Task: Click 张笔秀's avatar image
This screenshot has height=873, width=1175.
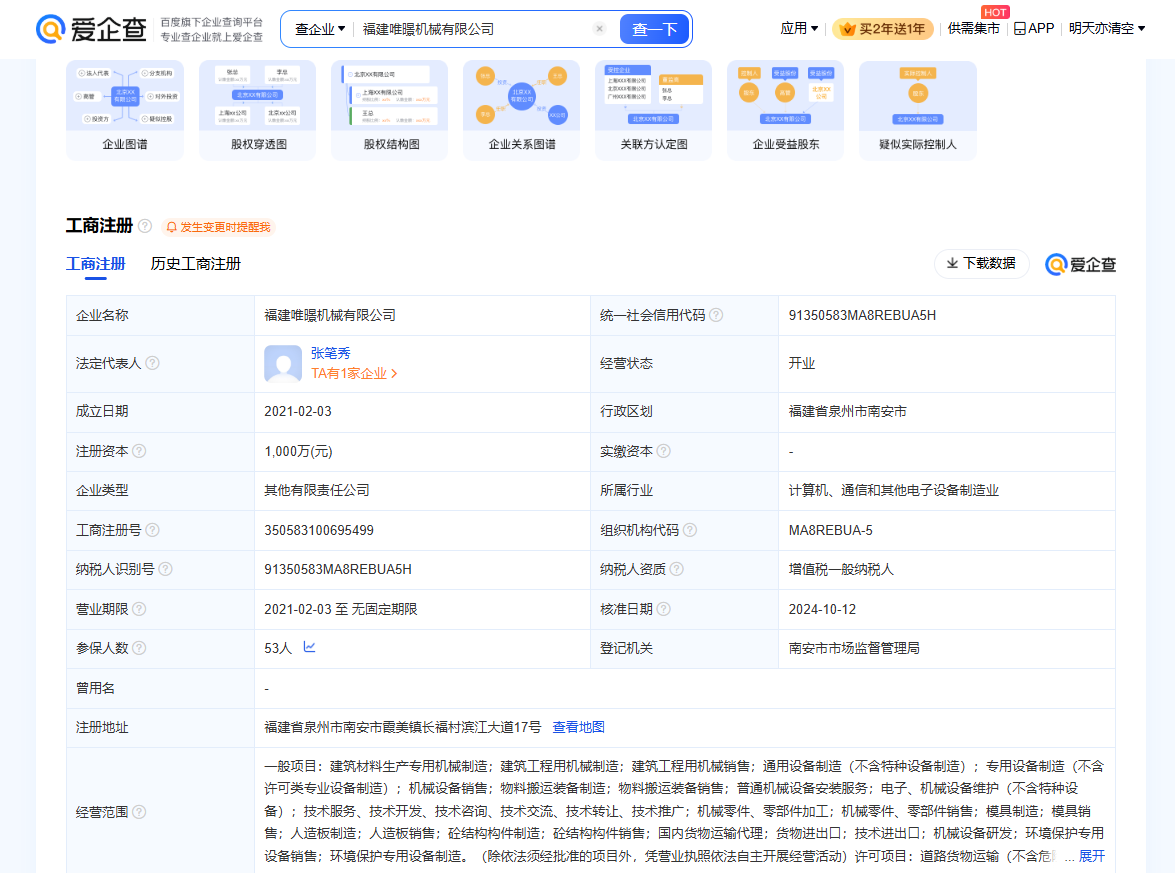Action: pos(283,364)
